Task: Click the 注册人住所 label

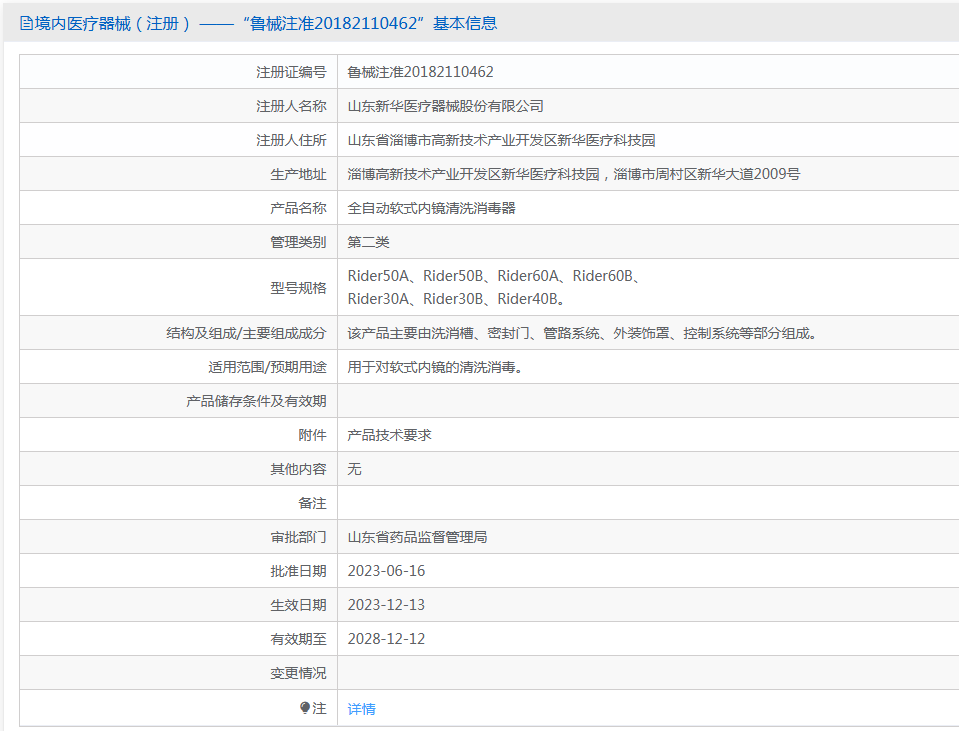Action: click(291, 140)
